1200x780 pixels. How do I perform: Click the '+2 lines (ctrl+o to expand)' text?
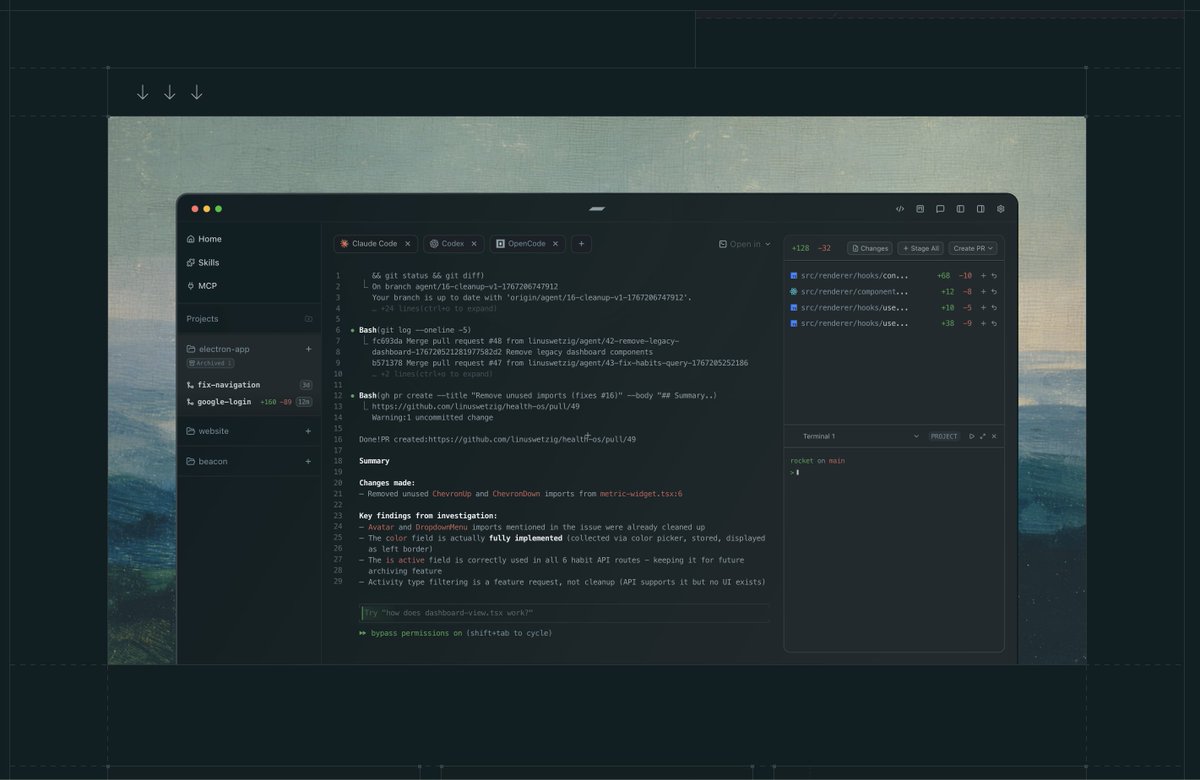point(433,373)
